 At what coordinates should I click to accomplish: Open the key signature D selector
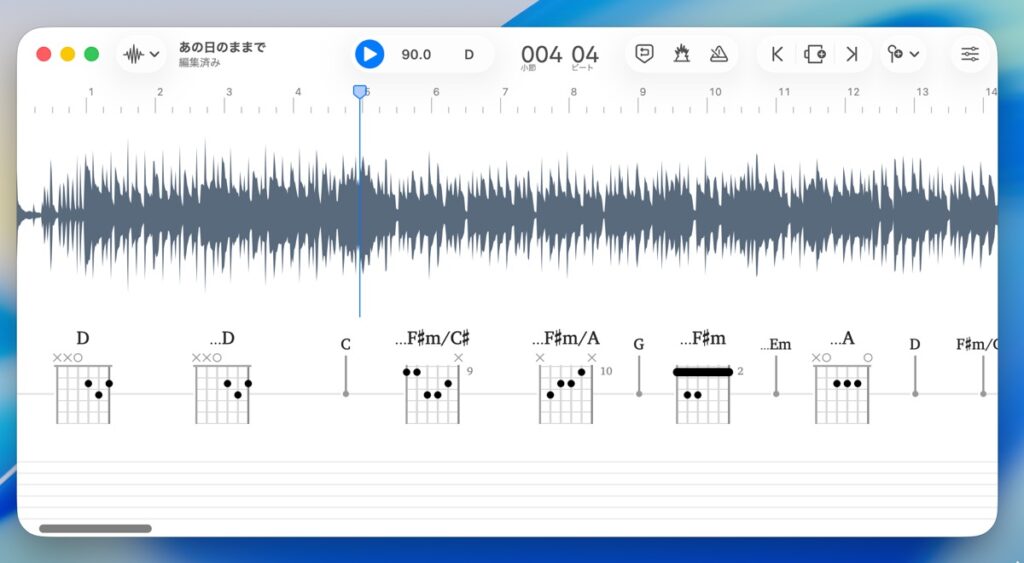(x=469, y=54)
